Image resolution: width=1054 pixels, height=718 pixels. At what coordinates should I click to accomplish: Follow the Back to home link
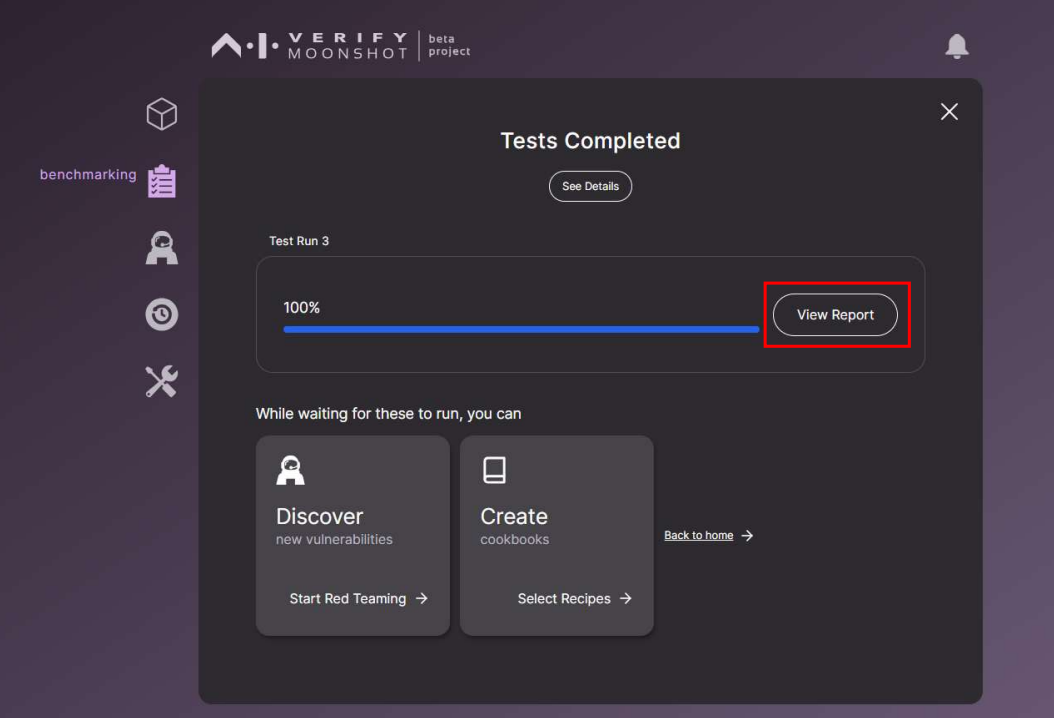[x=698, y=535]
